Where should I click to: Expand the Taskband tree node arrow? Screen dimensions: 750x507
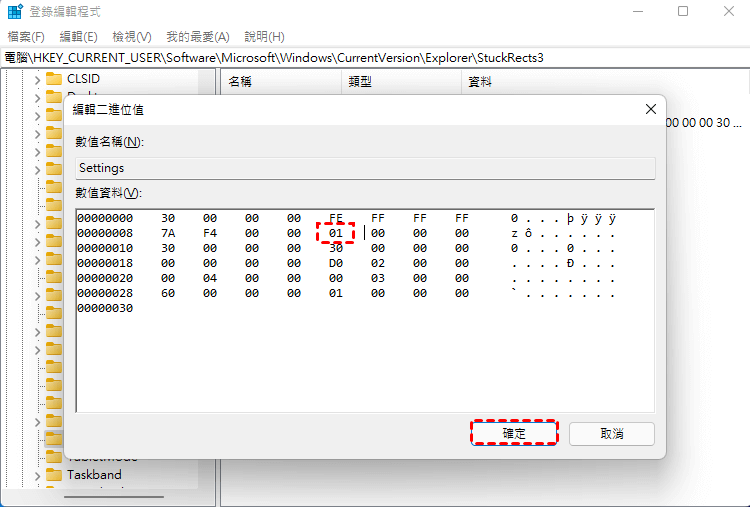(x=37, y=474)
